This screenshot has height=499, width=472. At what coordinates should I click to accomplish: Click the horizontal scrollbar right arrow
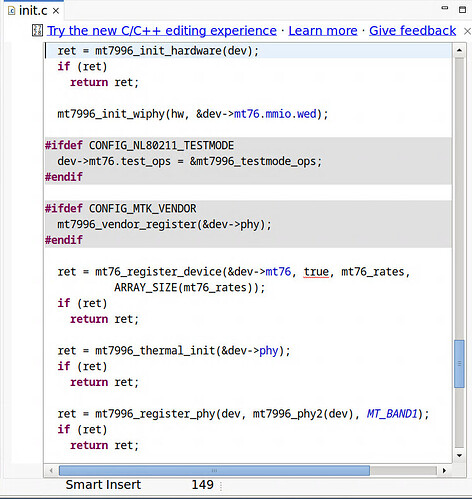coord(444,471)
